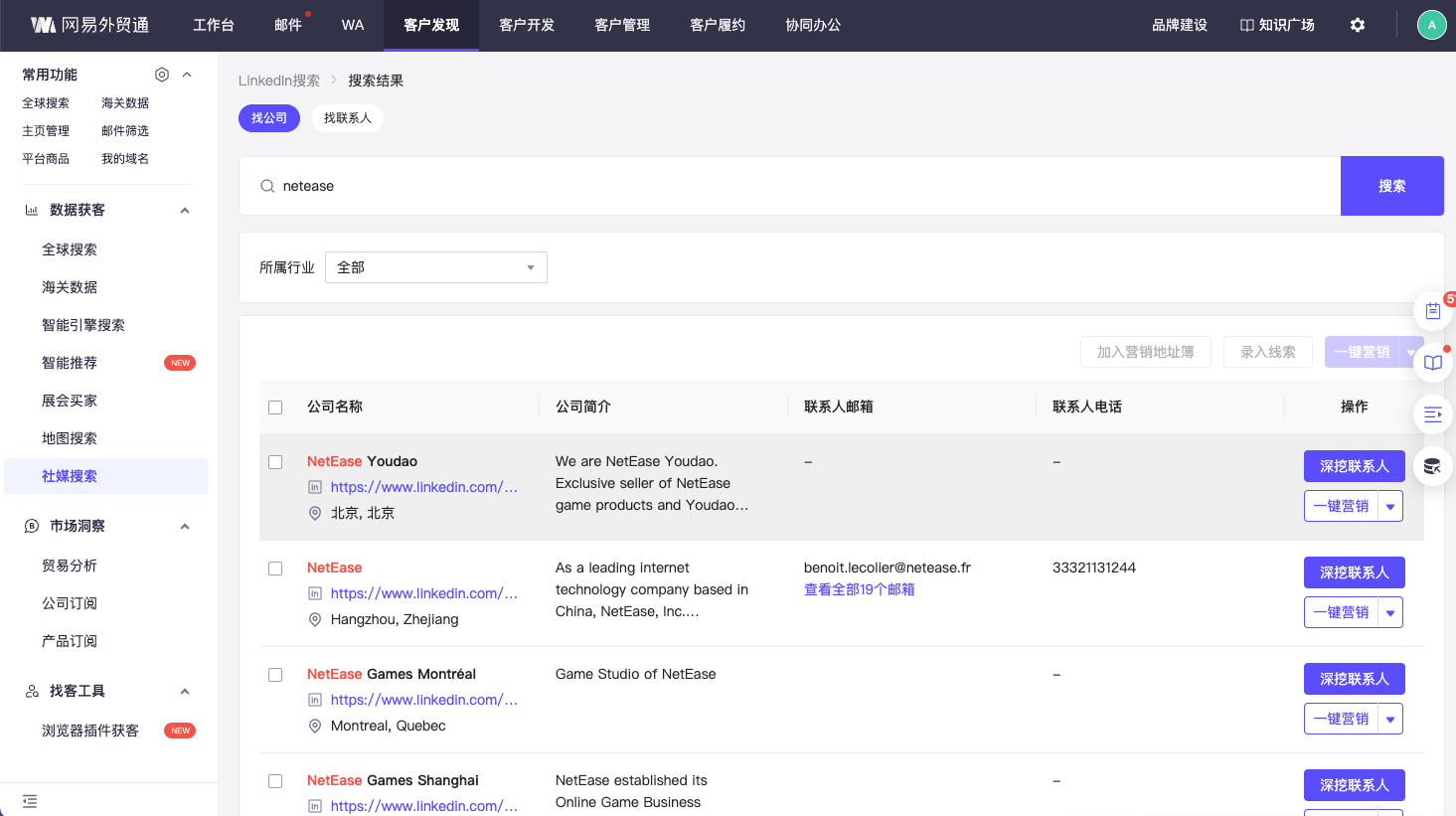Click LinkedIn icon for NetEase Youdao
Viewport: 1456px width, 816px height.
[315, 487]
